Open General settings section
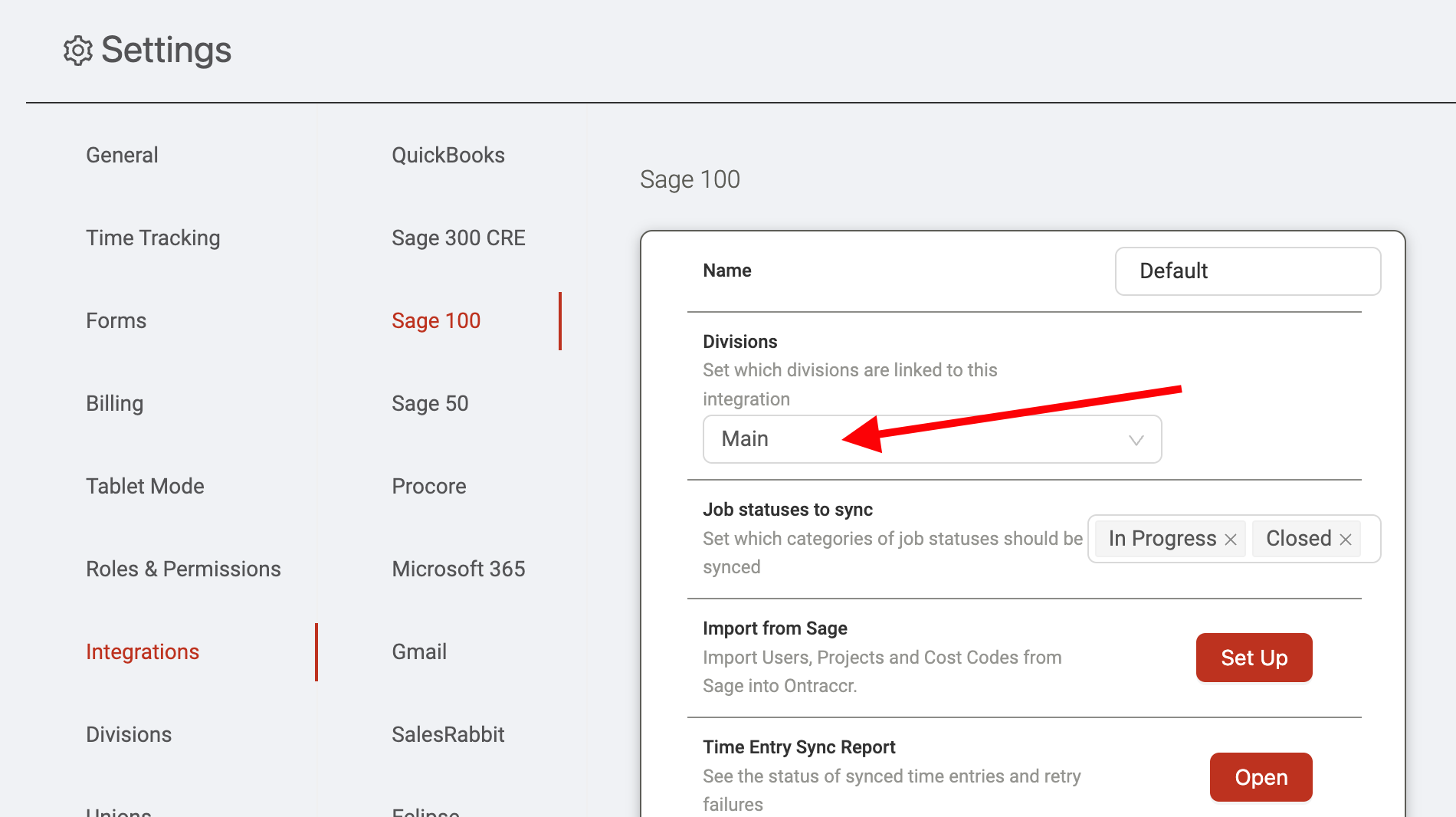 (x=122, y=155)
